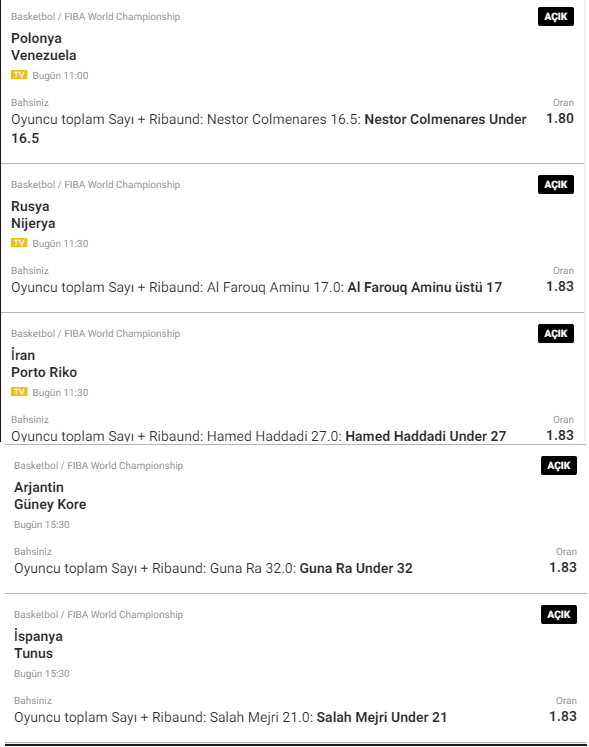Click AÇIK badge on Arjantin Güney Kore bet
Viewport: 589px width, 747px height.
(559, 466)
